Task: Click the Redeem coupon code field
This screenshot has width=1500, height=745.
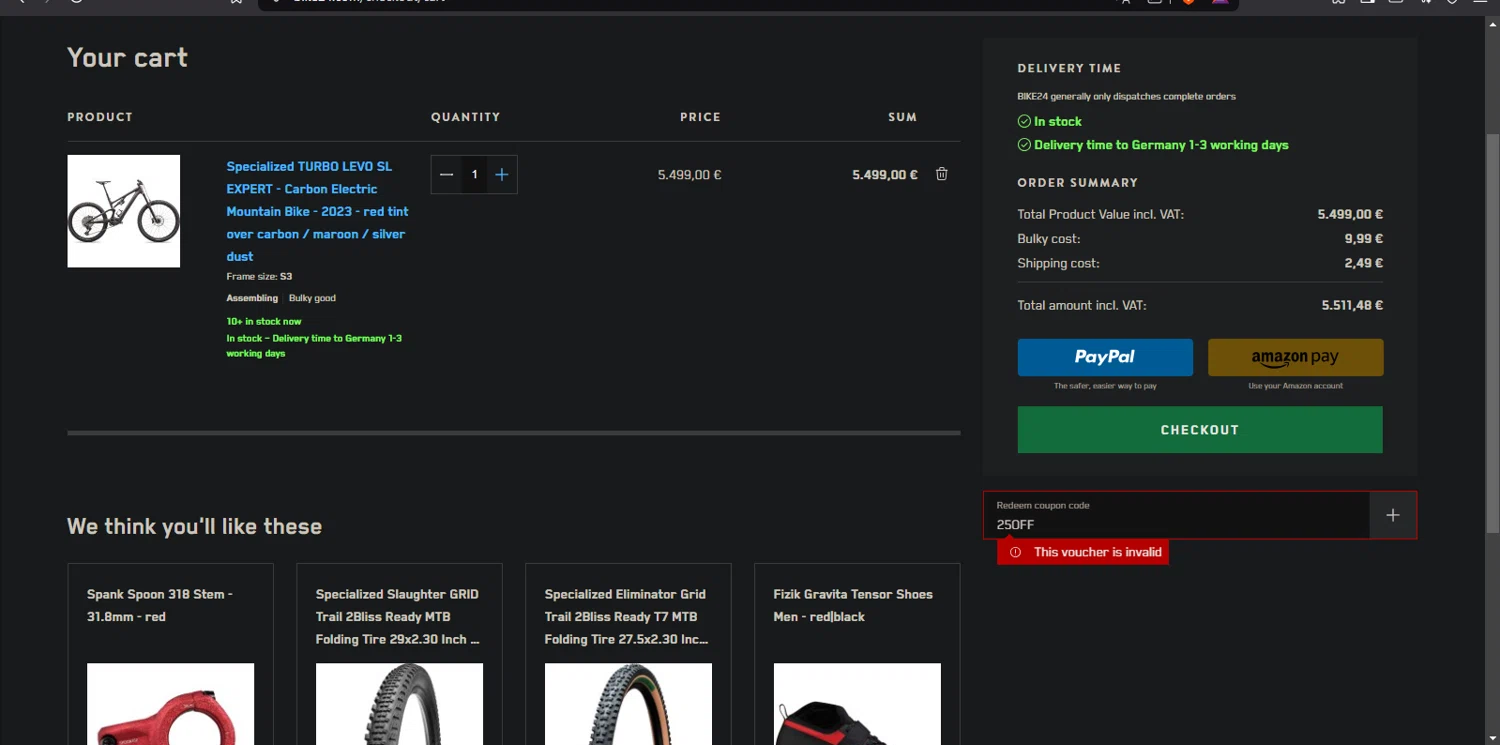Action: click(1177, 515)
